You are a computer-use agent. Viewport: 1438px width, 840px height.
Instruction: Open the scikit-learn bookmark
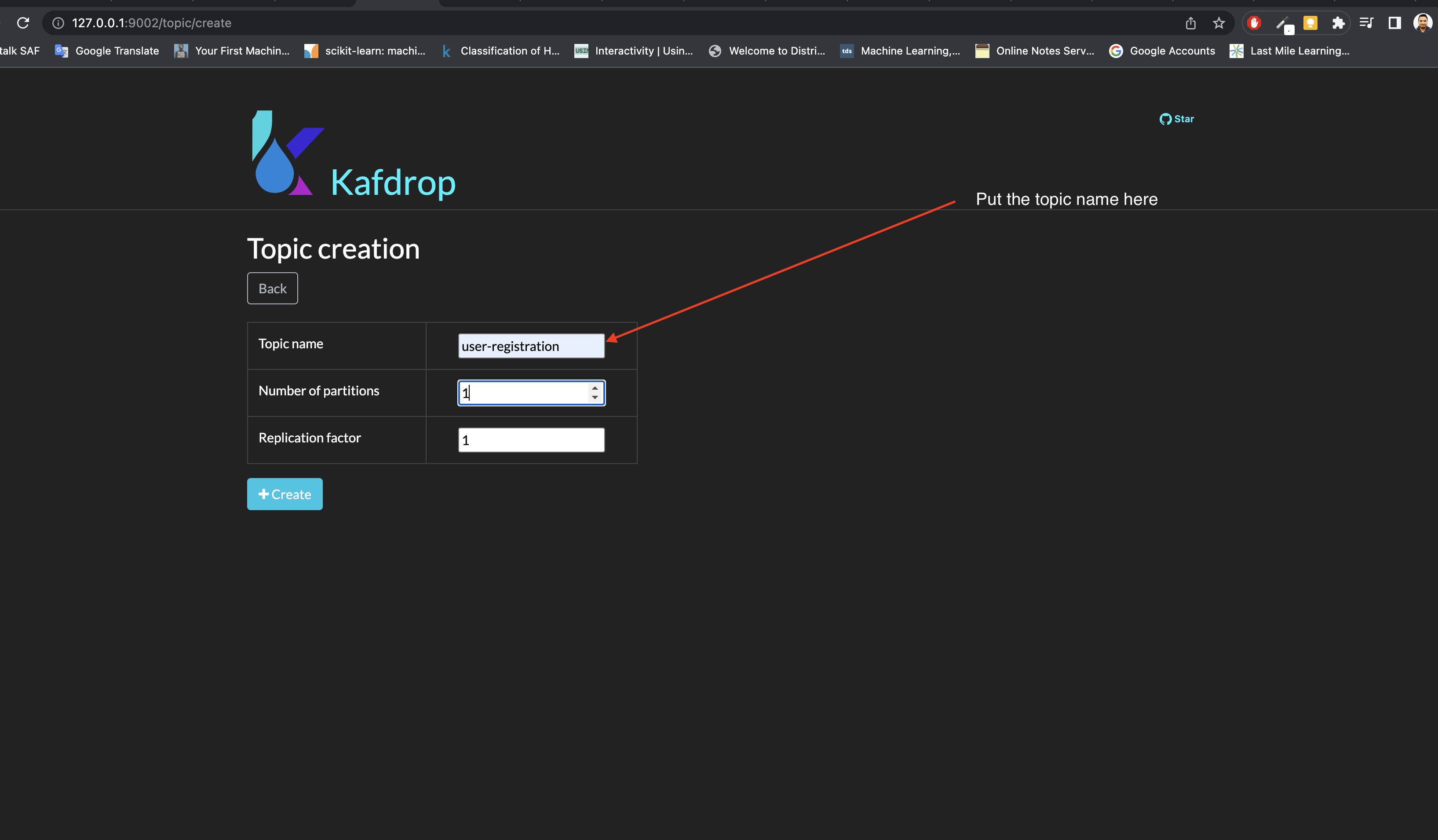point(365,51)
